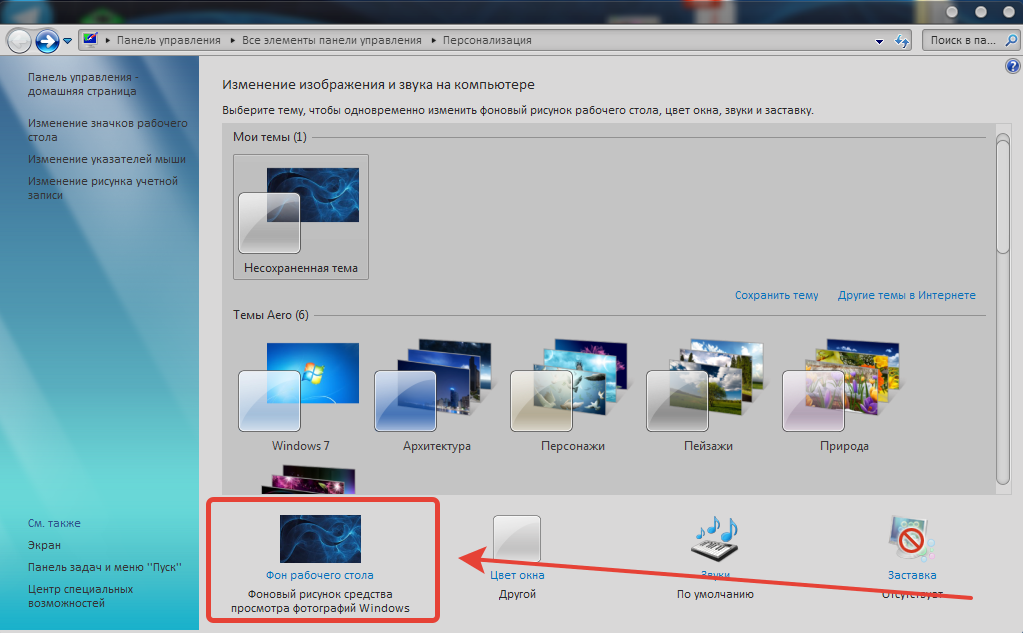
Task: Click 'См. также' sidebar heading
Action: 54,523
